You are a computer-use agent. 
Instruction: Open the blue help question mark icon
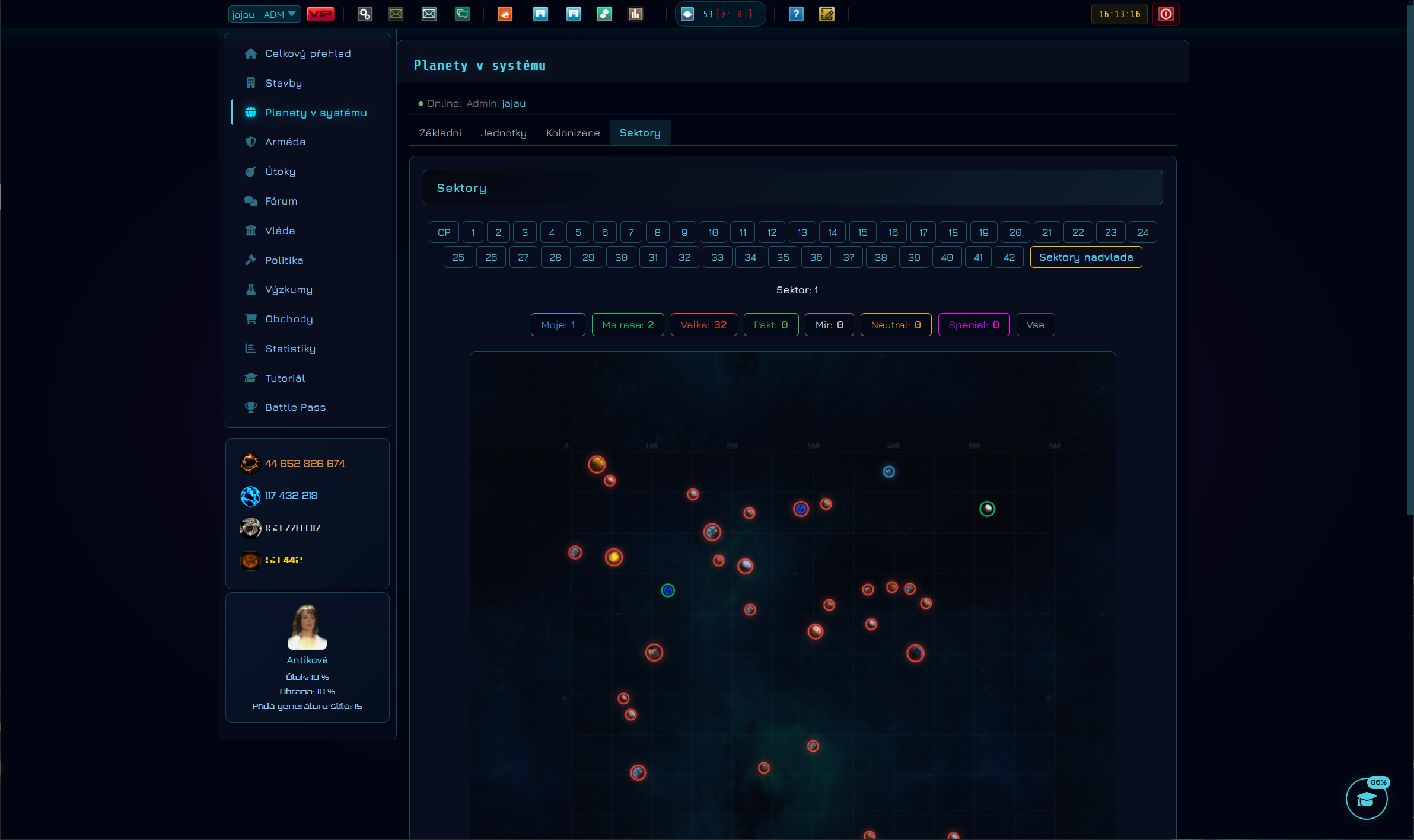pos(796,14)
